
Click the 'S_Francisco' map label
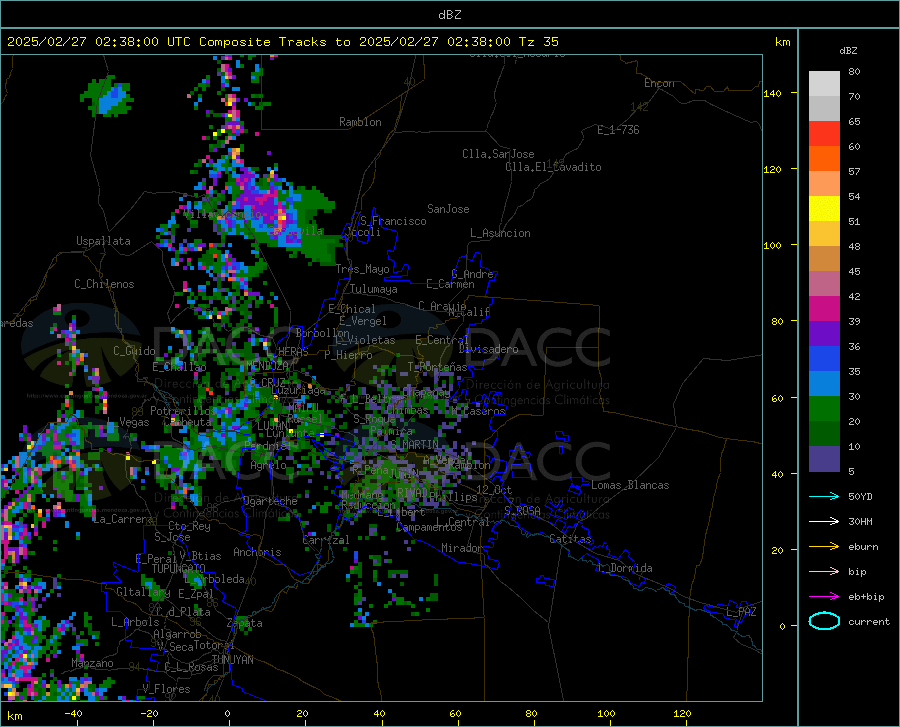[x=393, y=221]
